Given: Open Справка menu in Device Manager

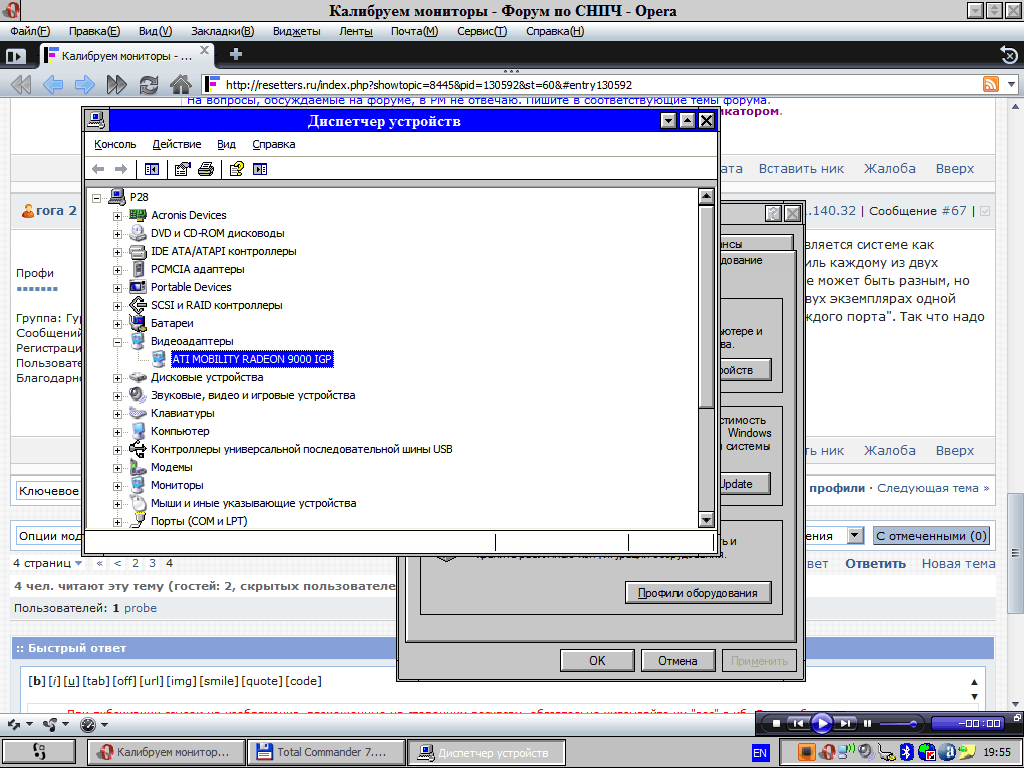Looking at the screenshot, I should tap(274, 144).
